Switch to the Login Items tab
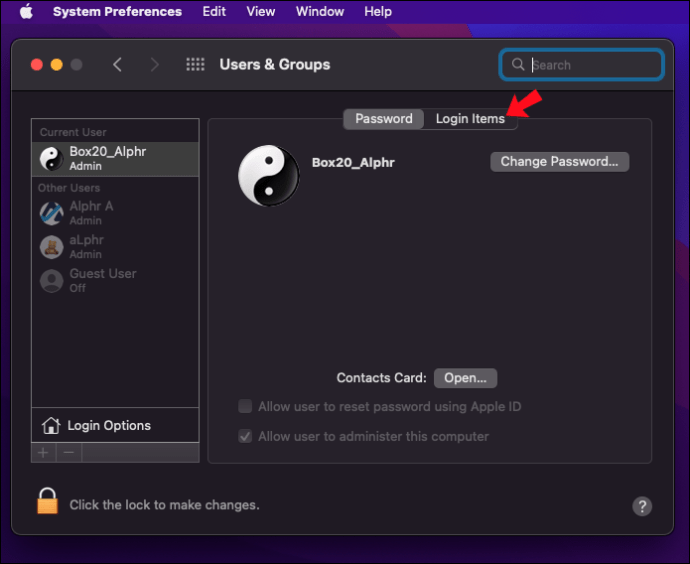 [470, 119]
